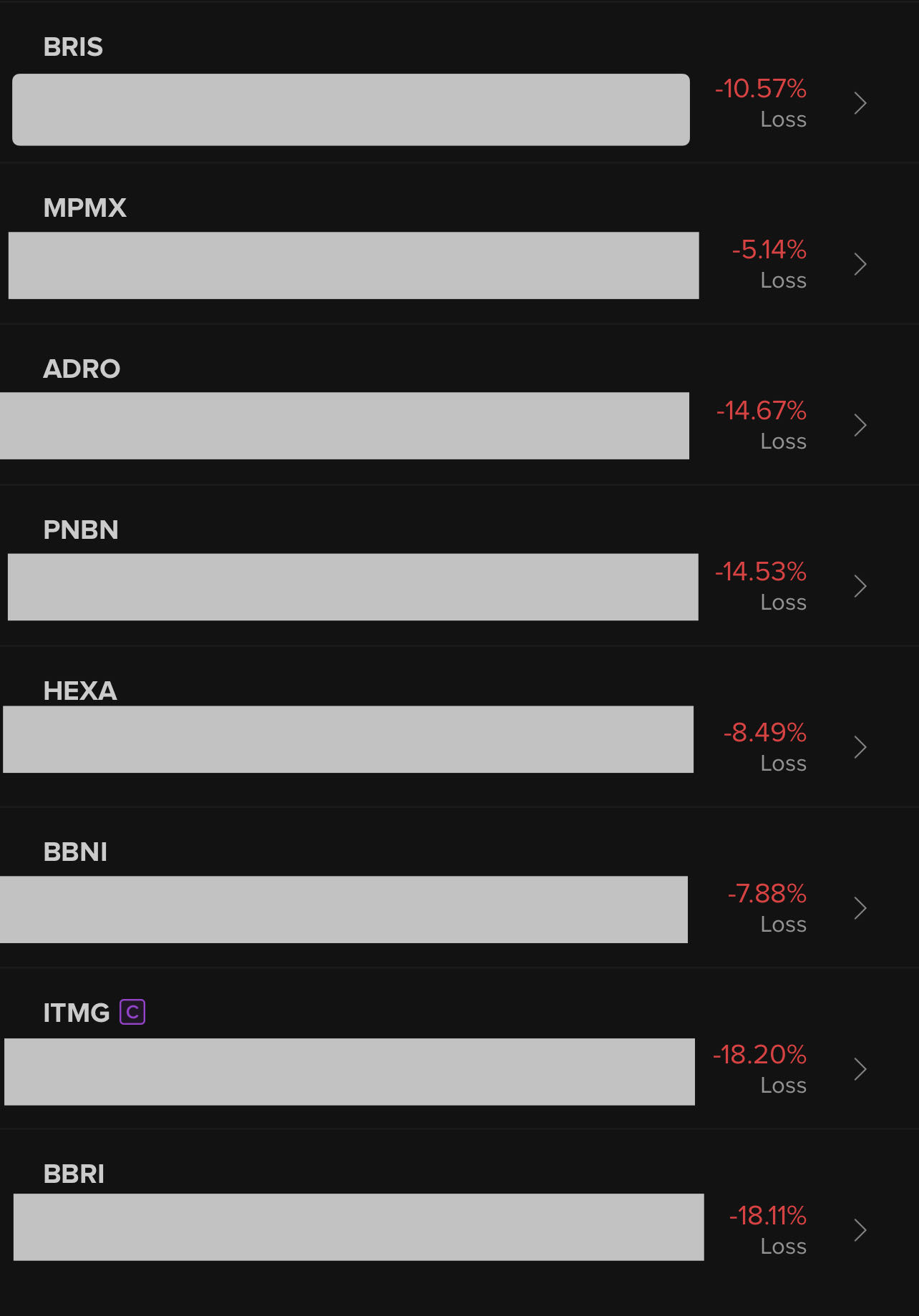Tap the BBRI ticker label

point(74,1174)
